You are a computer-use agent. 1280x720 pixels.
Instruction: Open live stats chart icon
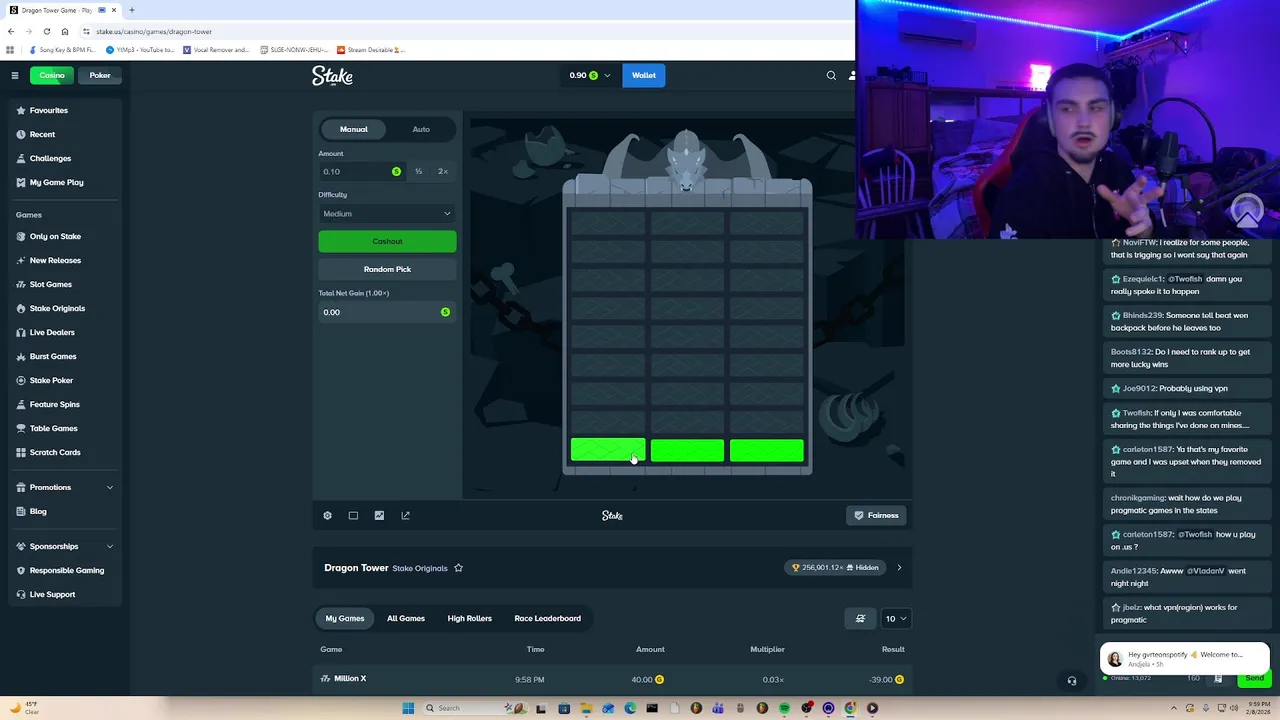379,515
